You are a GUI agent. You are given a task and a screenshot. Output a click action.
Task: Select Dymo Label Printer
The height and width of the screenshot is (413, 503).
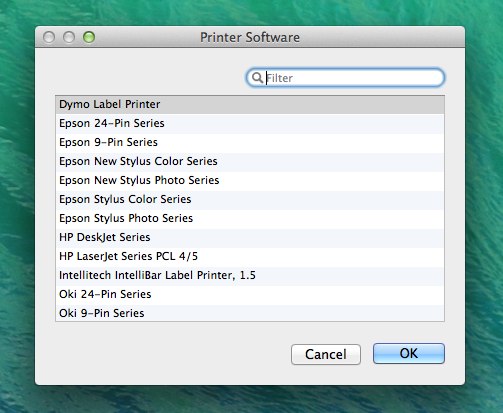tap(250, 105)
